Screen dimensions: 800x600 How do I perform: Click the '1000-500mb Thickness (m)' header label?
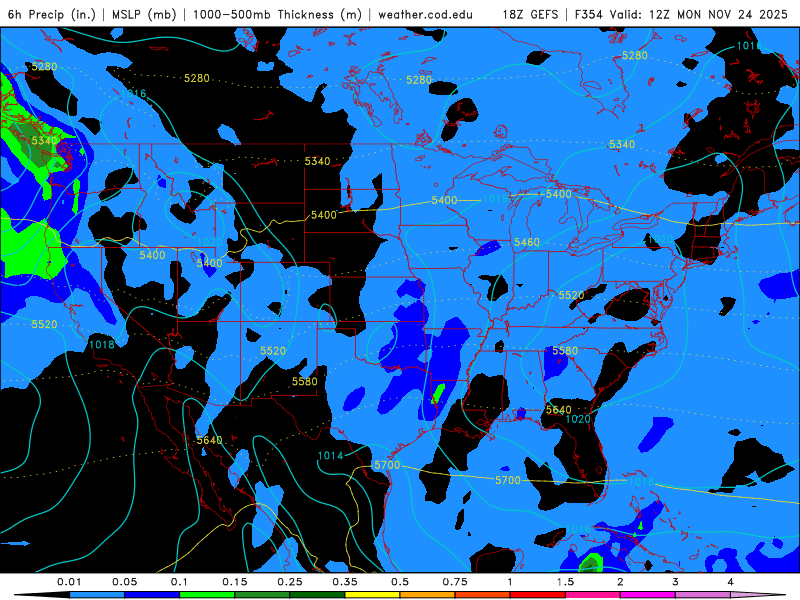[x=278, y=14]
